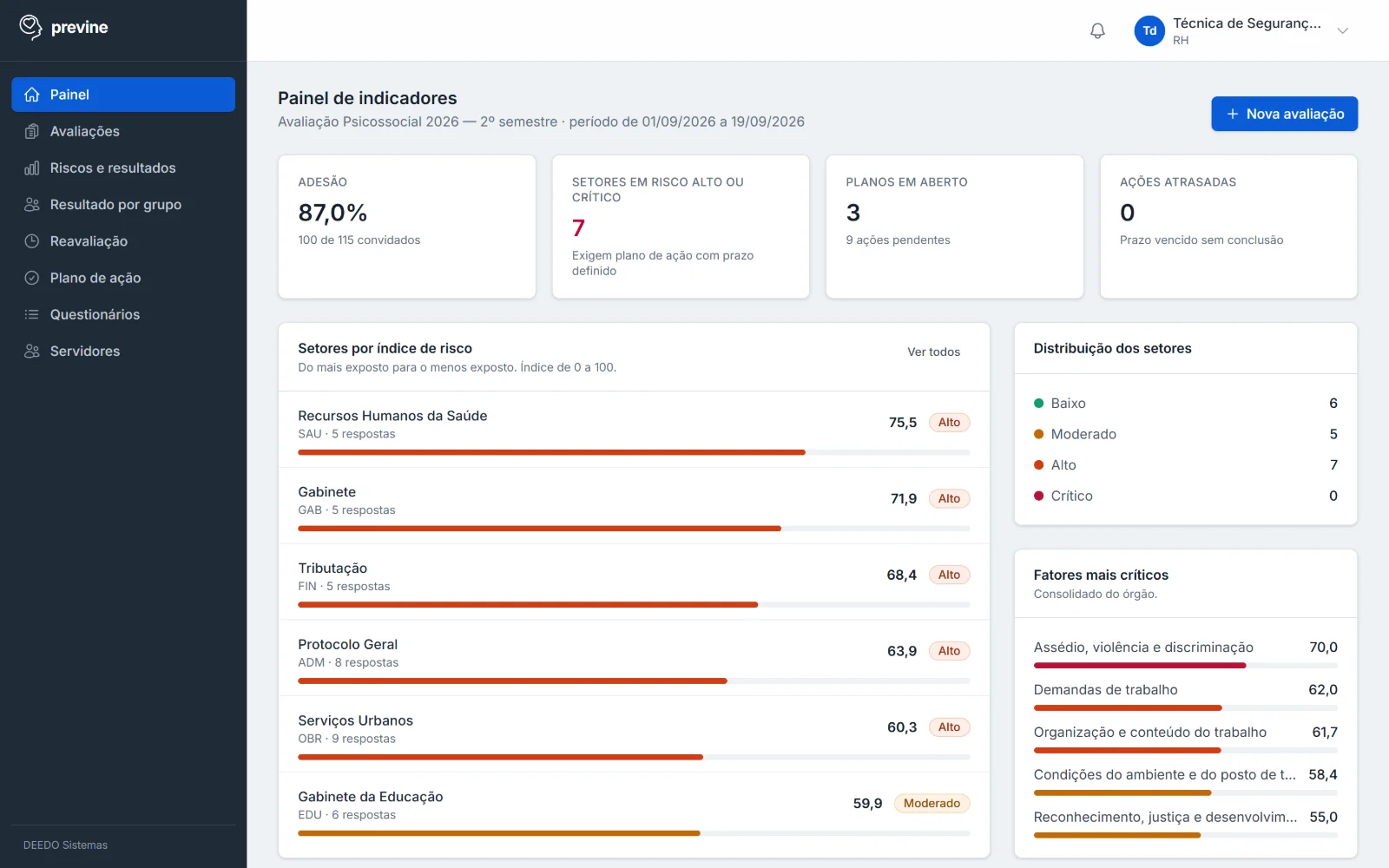Screen dimensions: 1389x868
Task: Click the Nova avaliação button
Action: (x=1284, y=114)
